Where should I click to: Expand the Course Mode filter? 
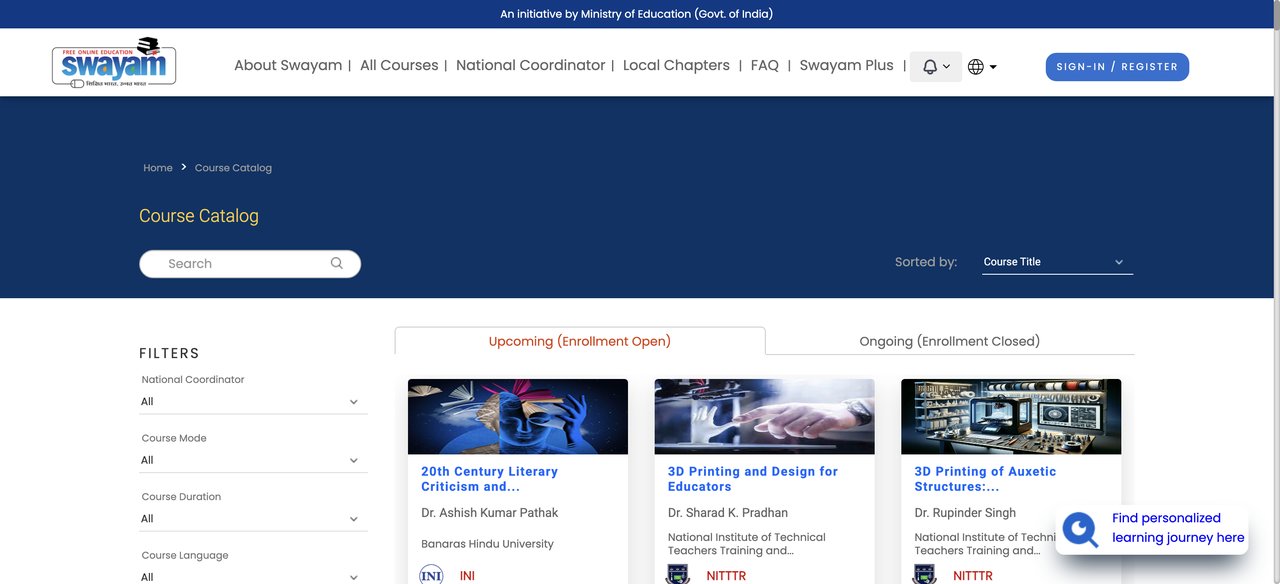click(x=252, y=460)
